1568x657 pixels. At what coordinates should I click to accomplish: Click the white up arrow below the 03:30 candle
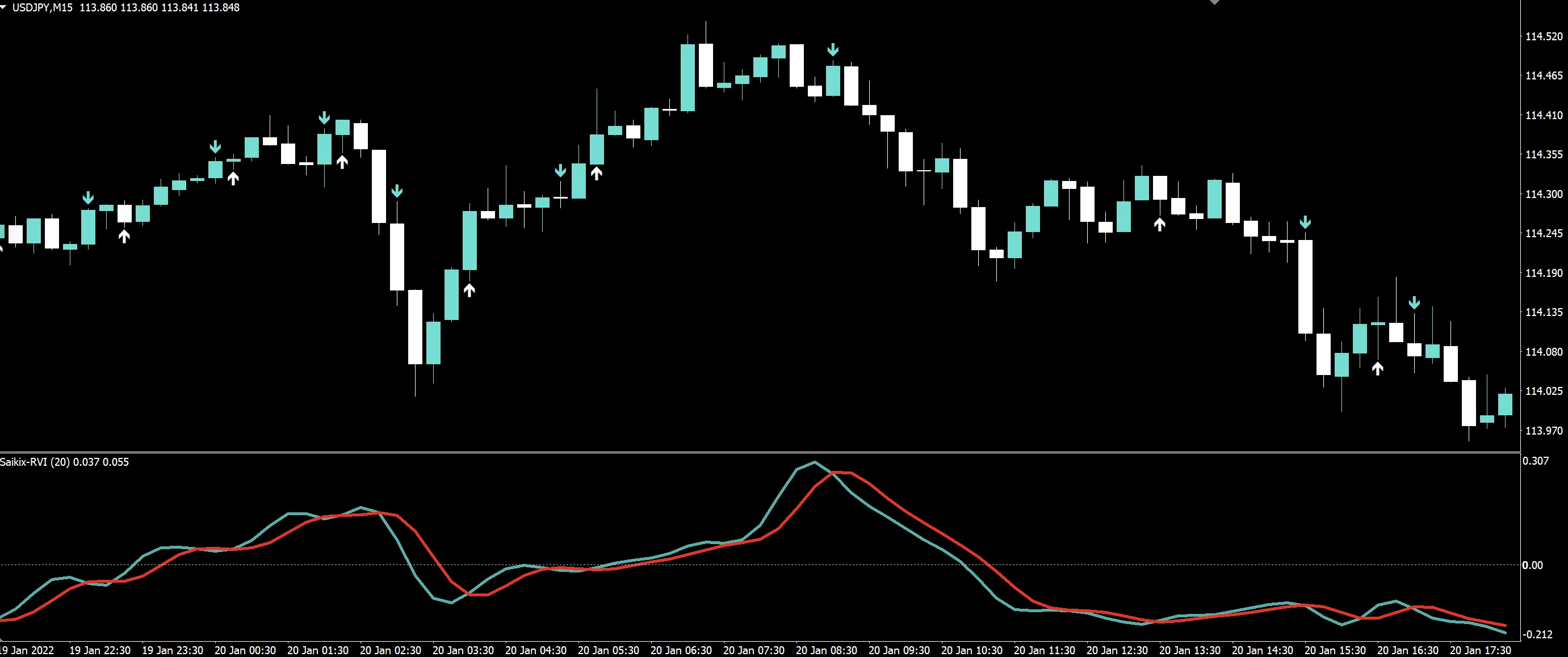pyautogui.click(x=469, y=290)
